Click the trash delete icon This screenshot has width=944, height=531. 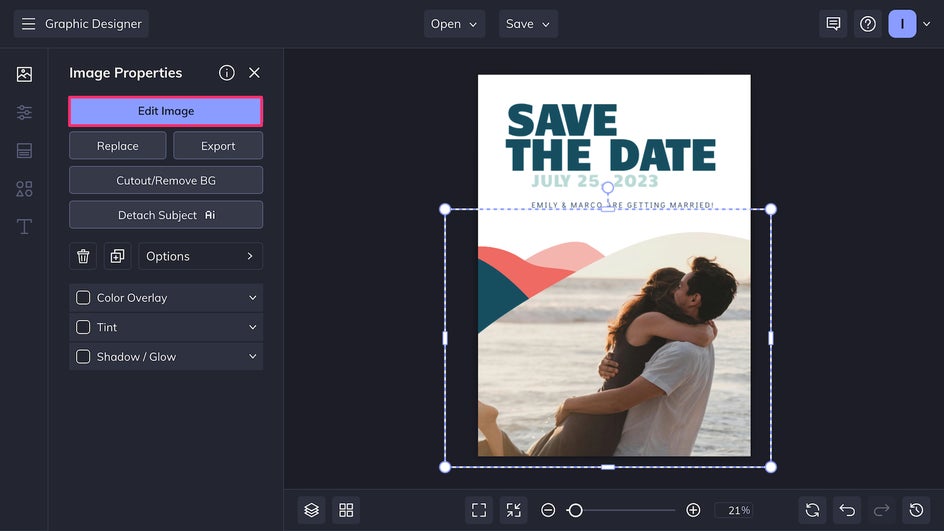(x=83, y=257)
